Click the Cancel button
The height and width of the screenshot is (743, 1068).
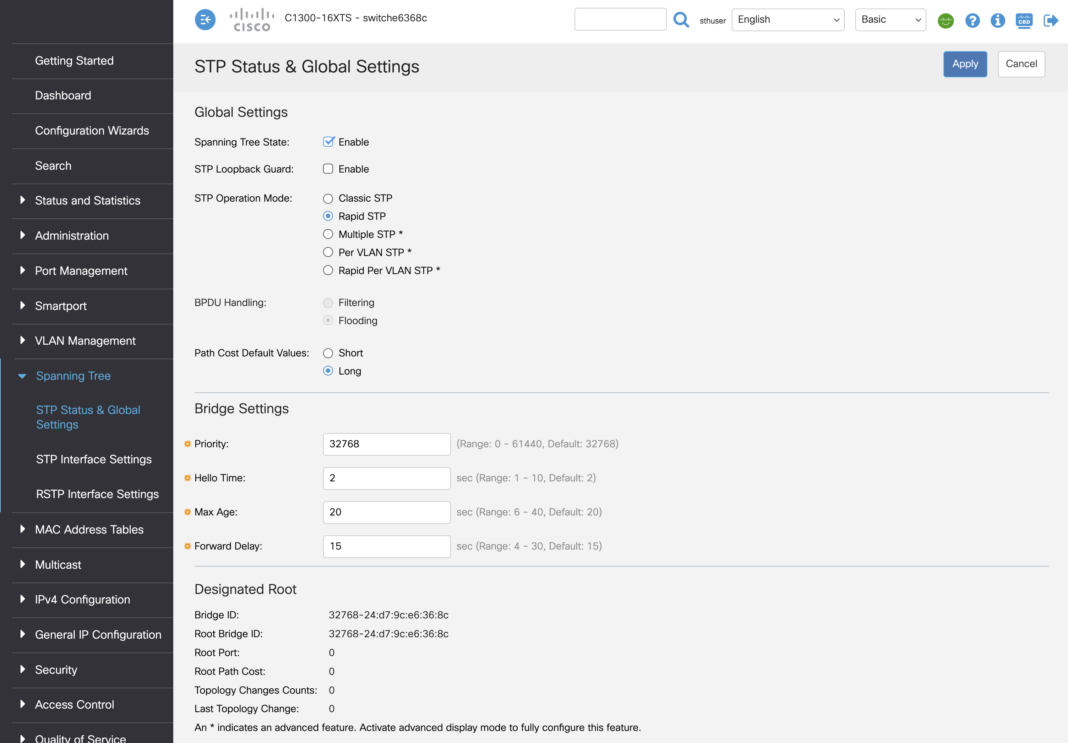tap(1021, 64)
